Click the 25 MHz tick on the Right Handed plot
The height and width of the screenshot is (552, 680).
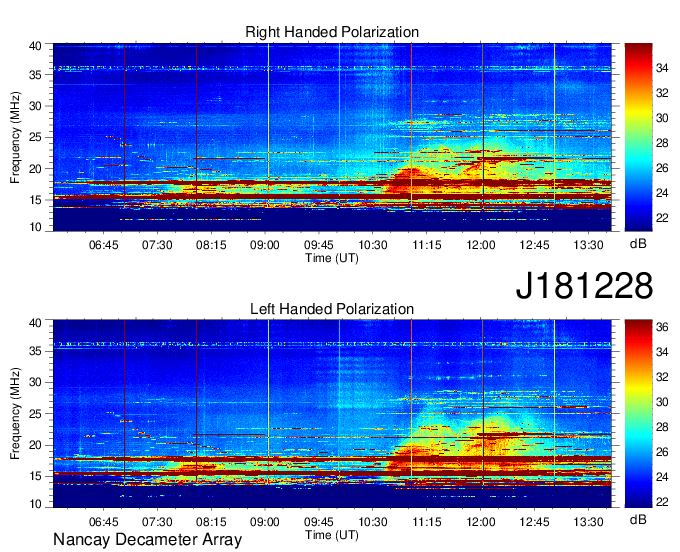coord(36,137)
